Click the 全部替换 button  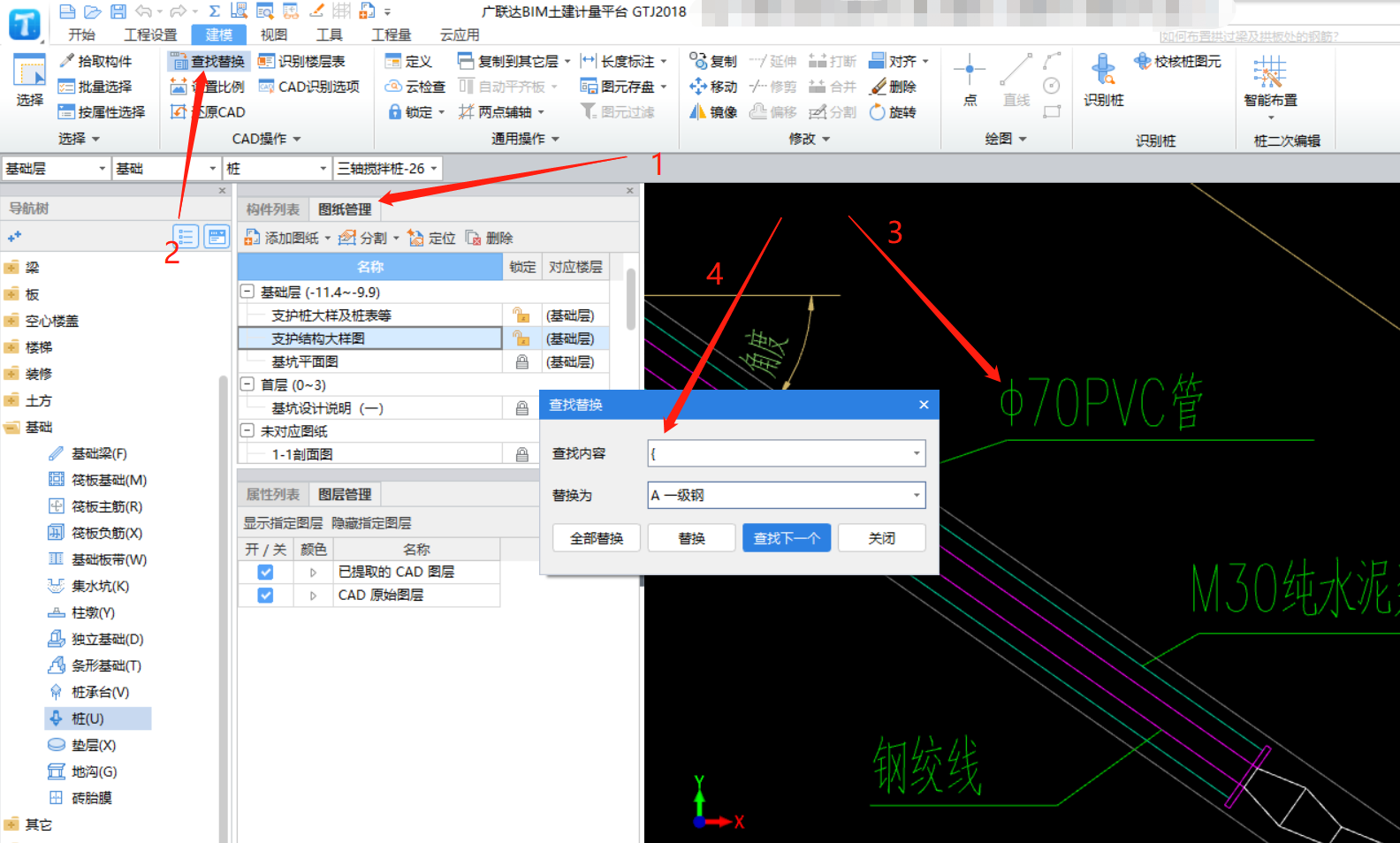(597, 538)
